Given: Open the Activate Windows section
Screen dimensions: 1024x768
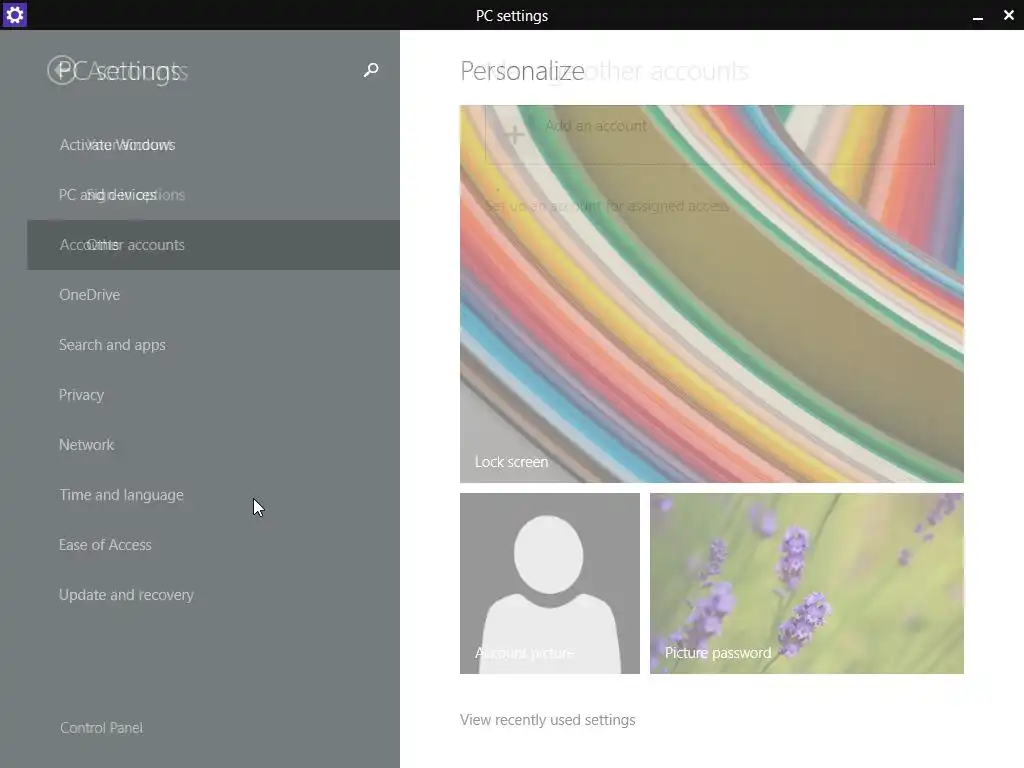Looking at the screenshot, I should 117,145.
